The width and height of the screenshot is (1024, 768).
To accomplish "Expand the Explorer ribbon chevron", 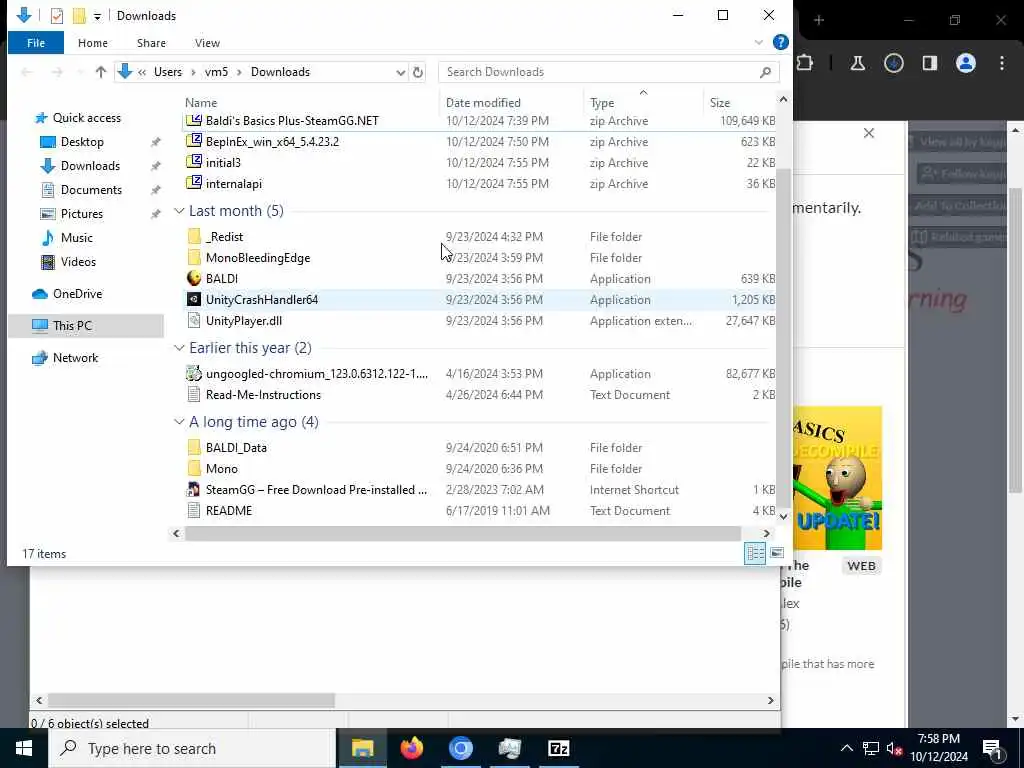I will [x=758, y=42].
